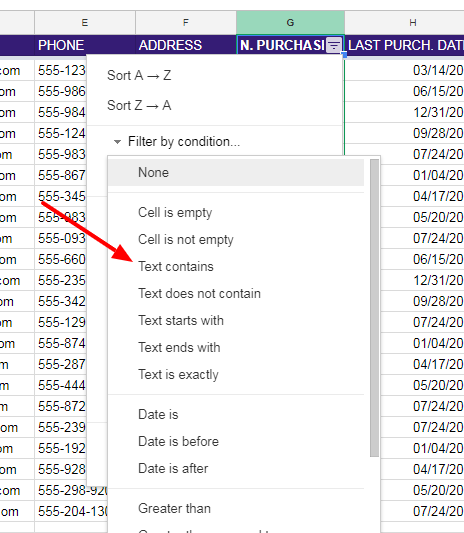Click the filter icon in N. PURCHASE header
The image size is (464, 533).
[x=333, y=45]
